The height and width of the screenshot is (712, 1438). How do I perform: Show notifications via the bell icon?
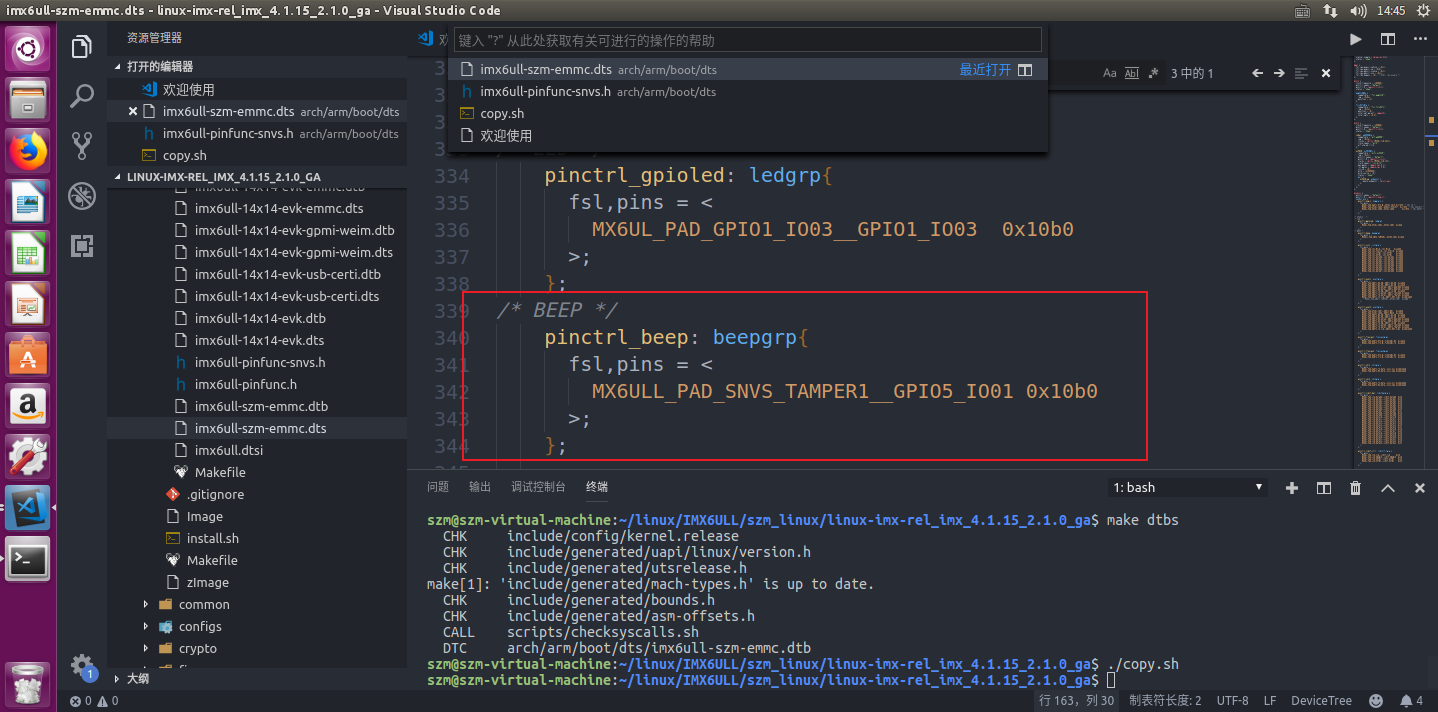tap(1411, 701)
